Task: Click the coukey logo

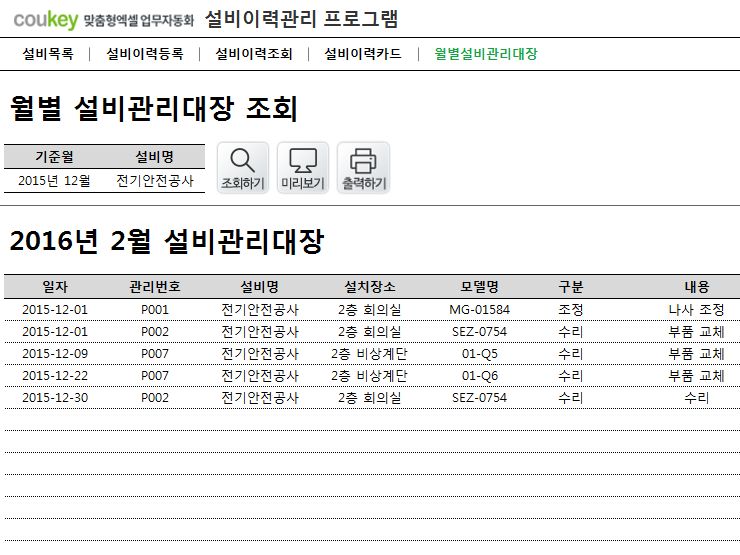Action: pos(46,20)
